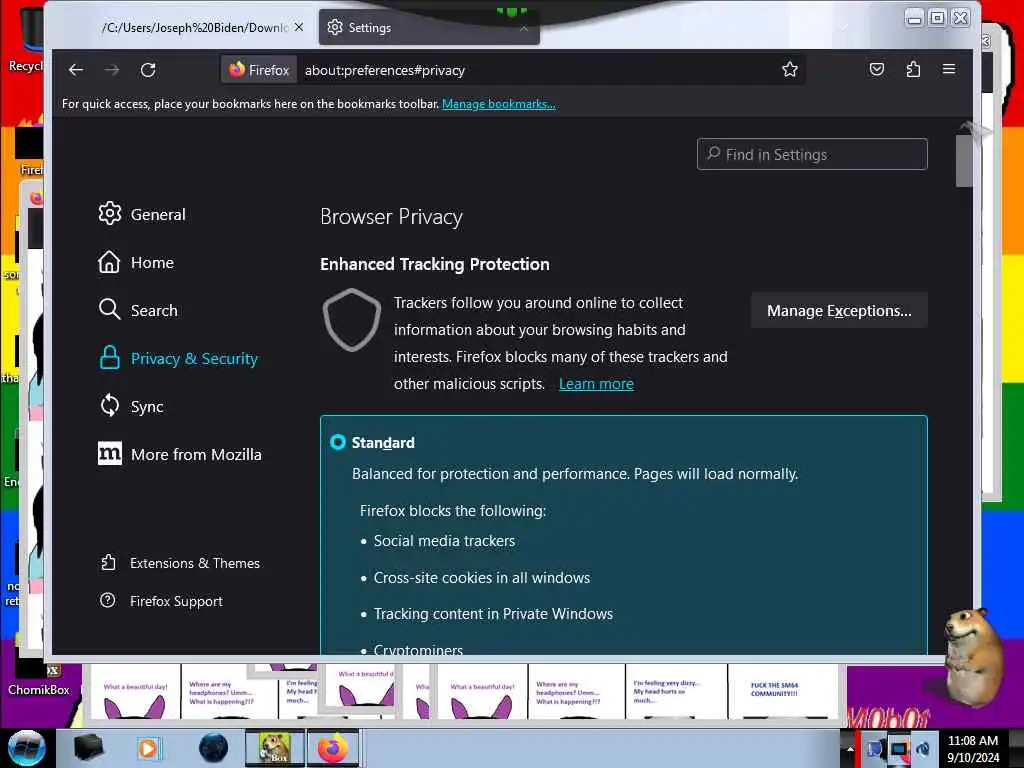
Task: Open Firefox Support link
Action: [161, 601]
